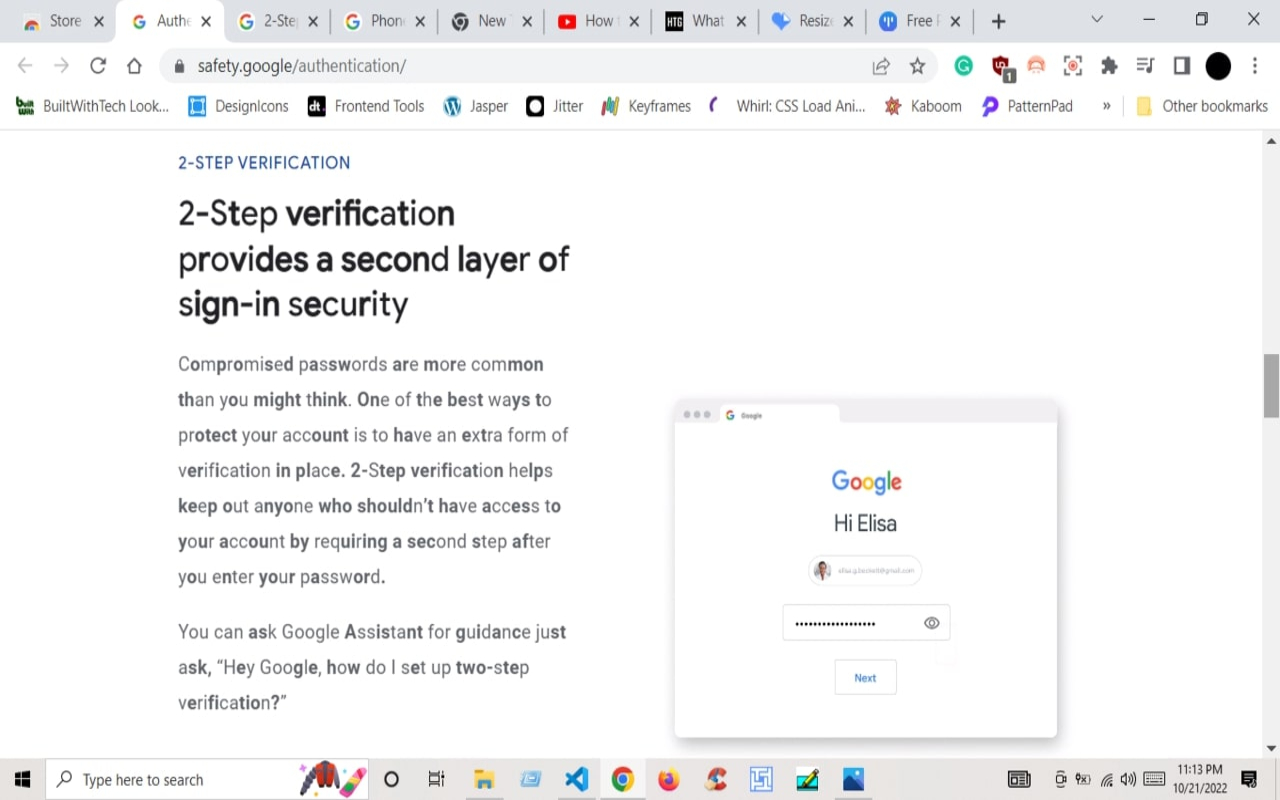Expand the tab search chevron
The height and width of the screenshot is (800, 1280).
(x=1097, y=20)
